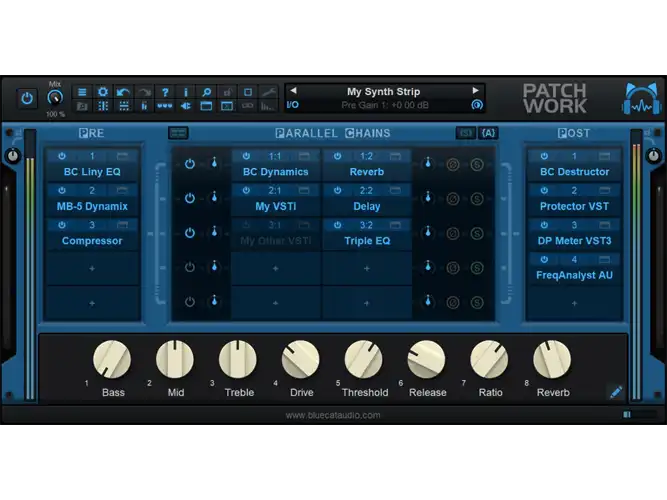Open www.bluecataudio.com link
Viewport: 667px width, 500px height.
333,415
